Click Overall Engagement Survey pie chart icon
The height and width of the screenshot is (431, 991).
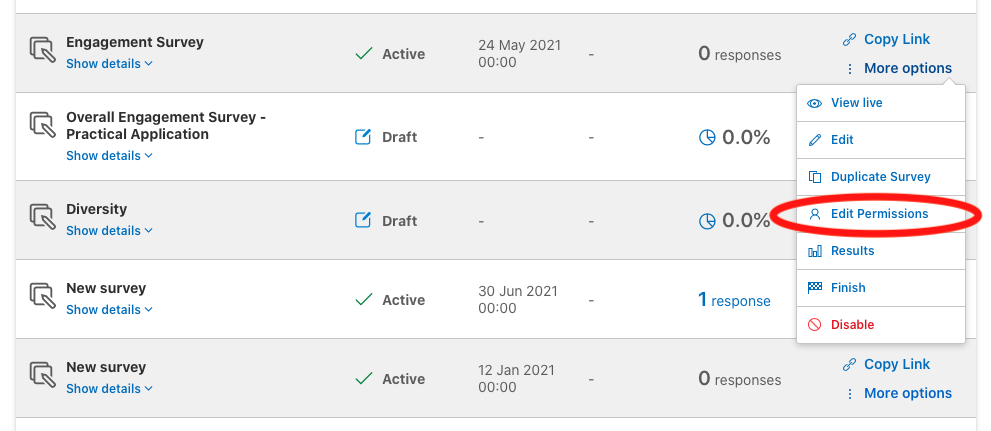[x=707, y=137]
